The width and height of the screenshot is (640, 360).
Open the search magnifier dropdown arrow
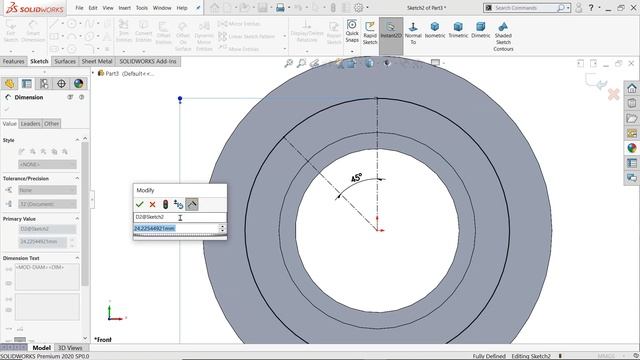coord(568,8)
